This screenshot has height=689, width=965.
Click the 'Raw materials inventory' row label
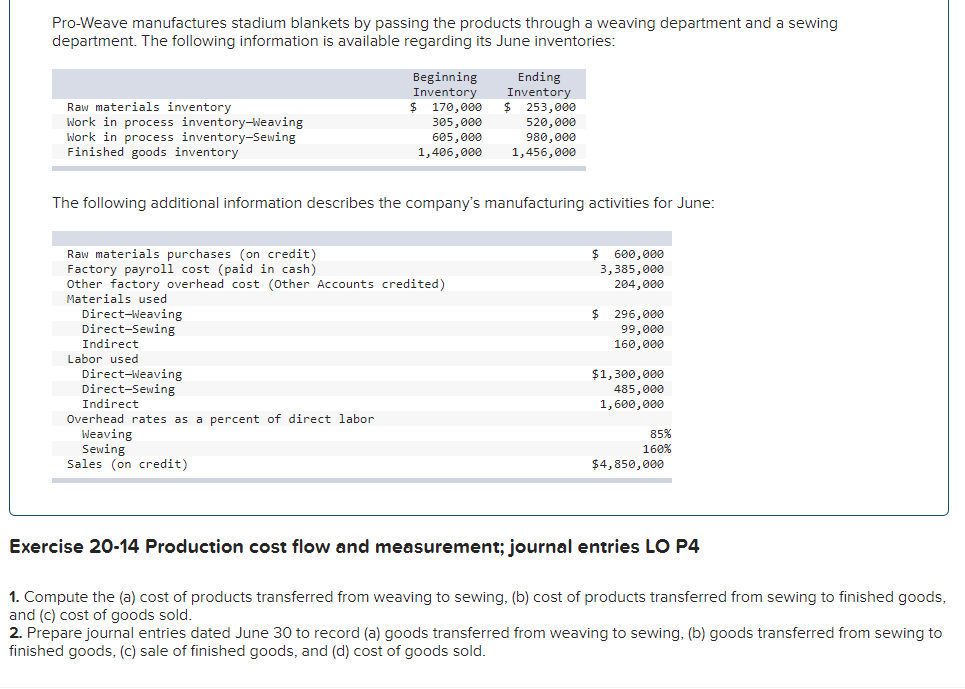149,107
